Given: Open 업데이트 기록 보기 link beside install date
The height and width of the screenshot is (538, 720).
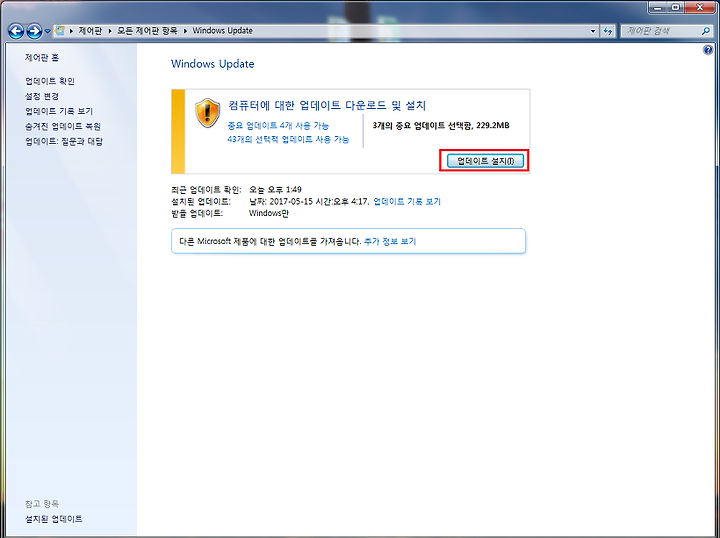Looking at the screenshot, I should coord(407,201).
